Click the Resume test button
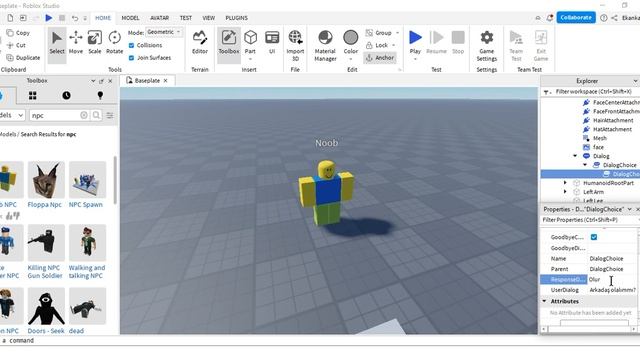 pos(436,43)
